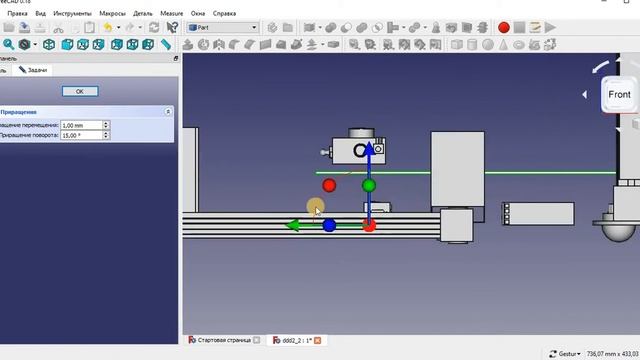Screen dimensions: 640x360
Task: Start macro recording with the red circle
Action: (x=504, y=27)
